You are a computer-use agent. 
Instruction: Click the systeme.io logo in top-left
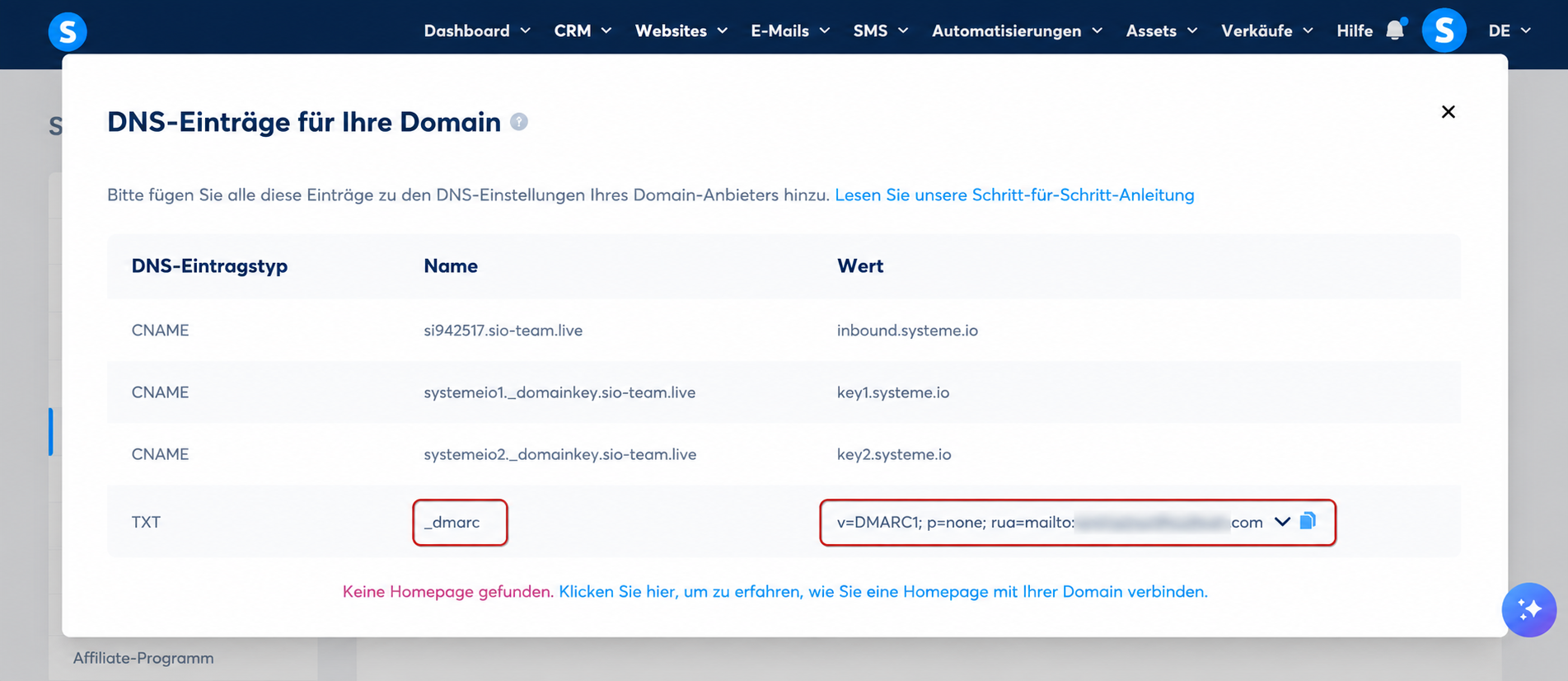point(68,31)
